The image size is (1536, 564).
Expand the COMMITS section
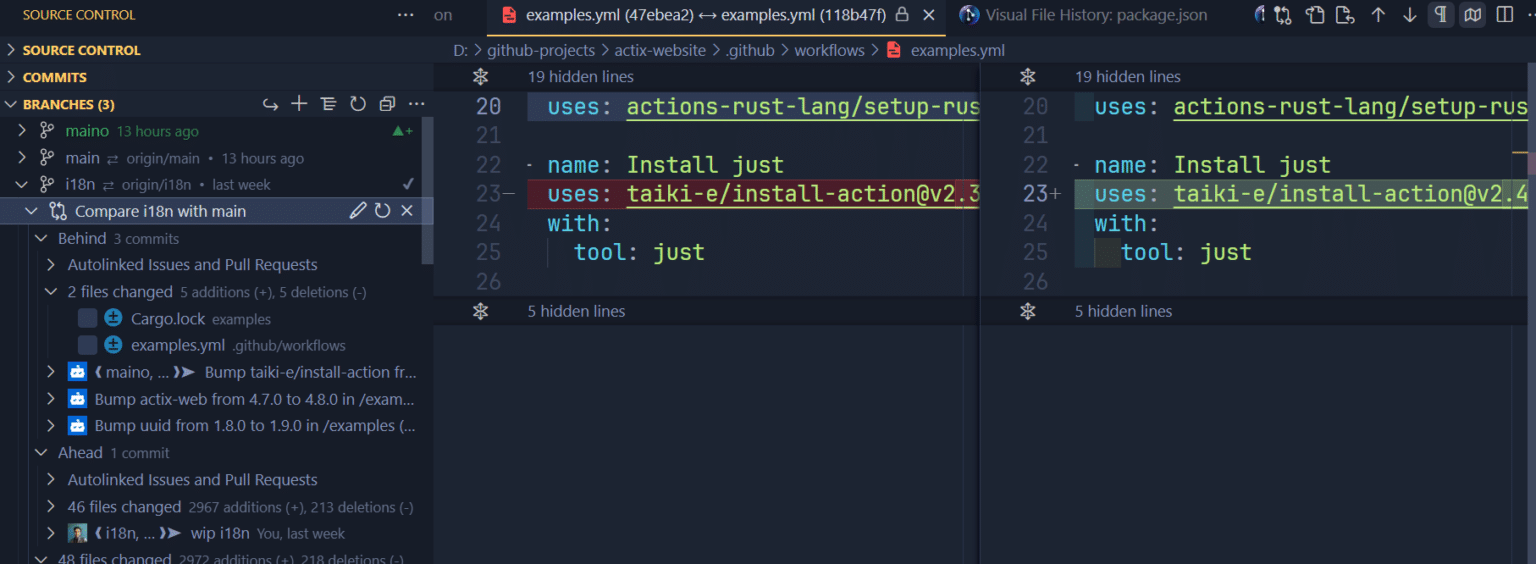click(55, 77)
